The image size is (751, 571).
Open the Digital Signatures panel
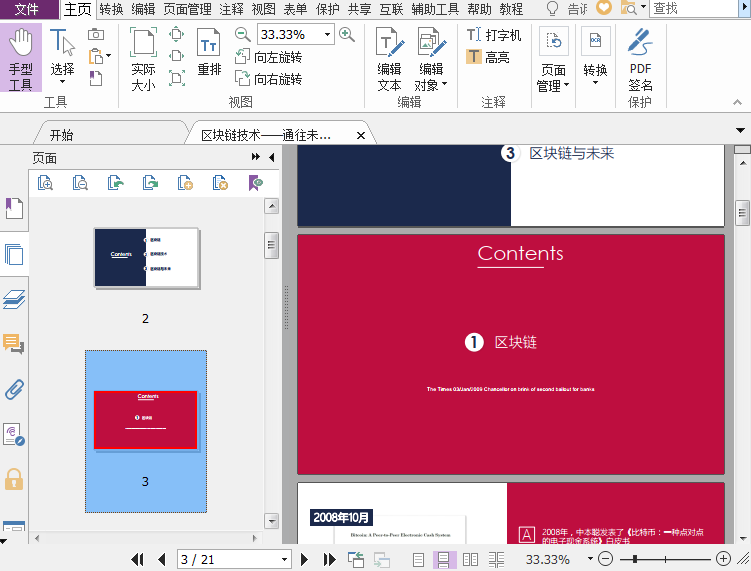click(14, 434)
